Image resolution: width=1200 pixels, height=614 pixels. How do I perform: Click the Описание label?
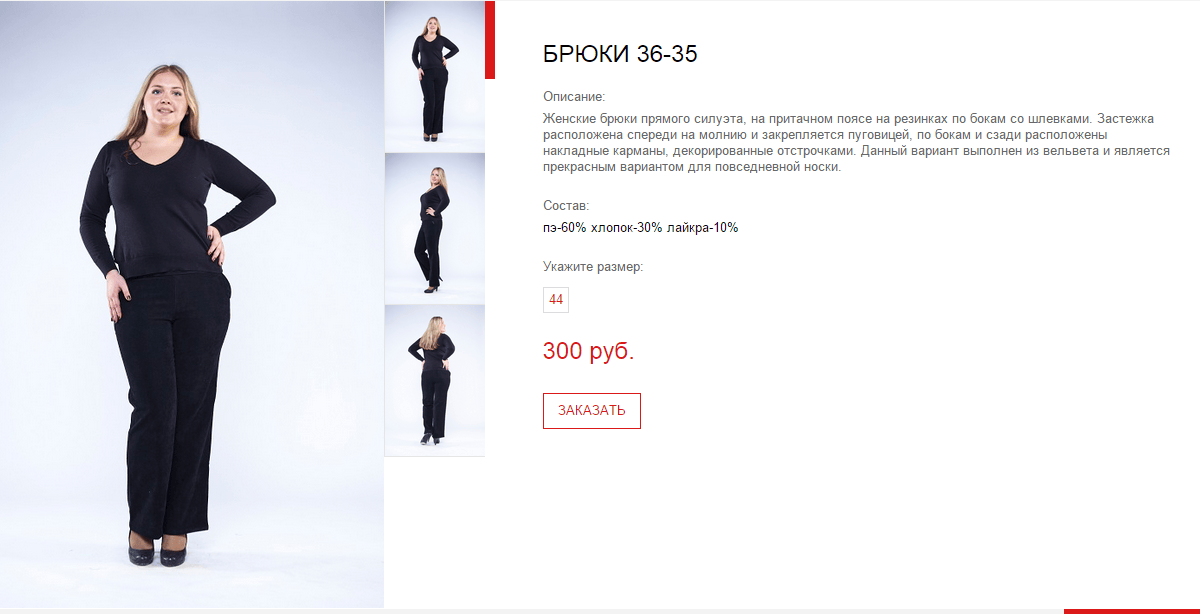click(x=575, y=97)
